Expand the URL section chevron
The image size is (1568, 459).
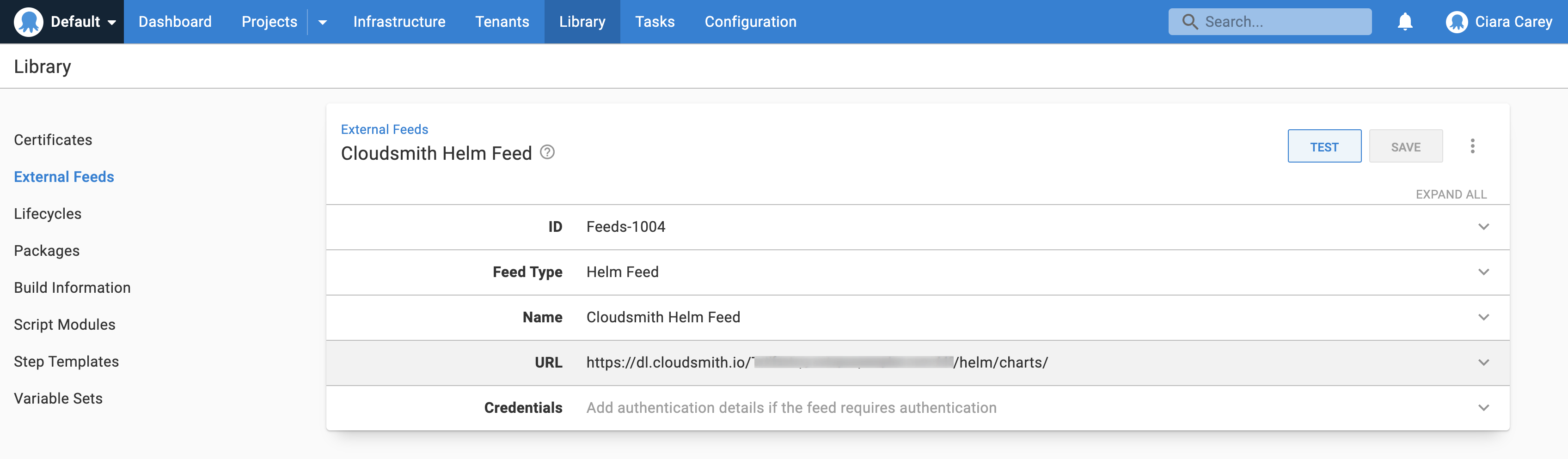coord(1483,362)
